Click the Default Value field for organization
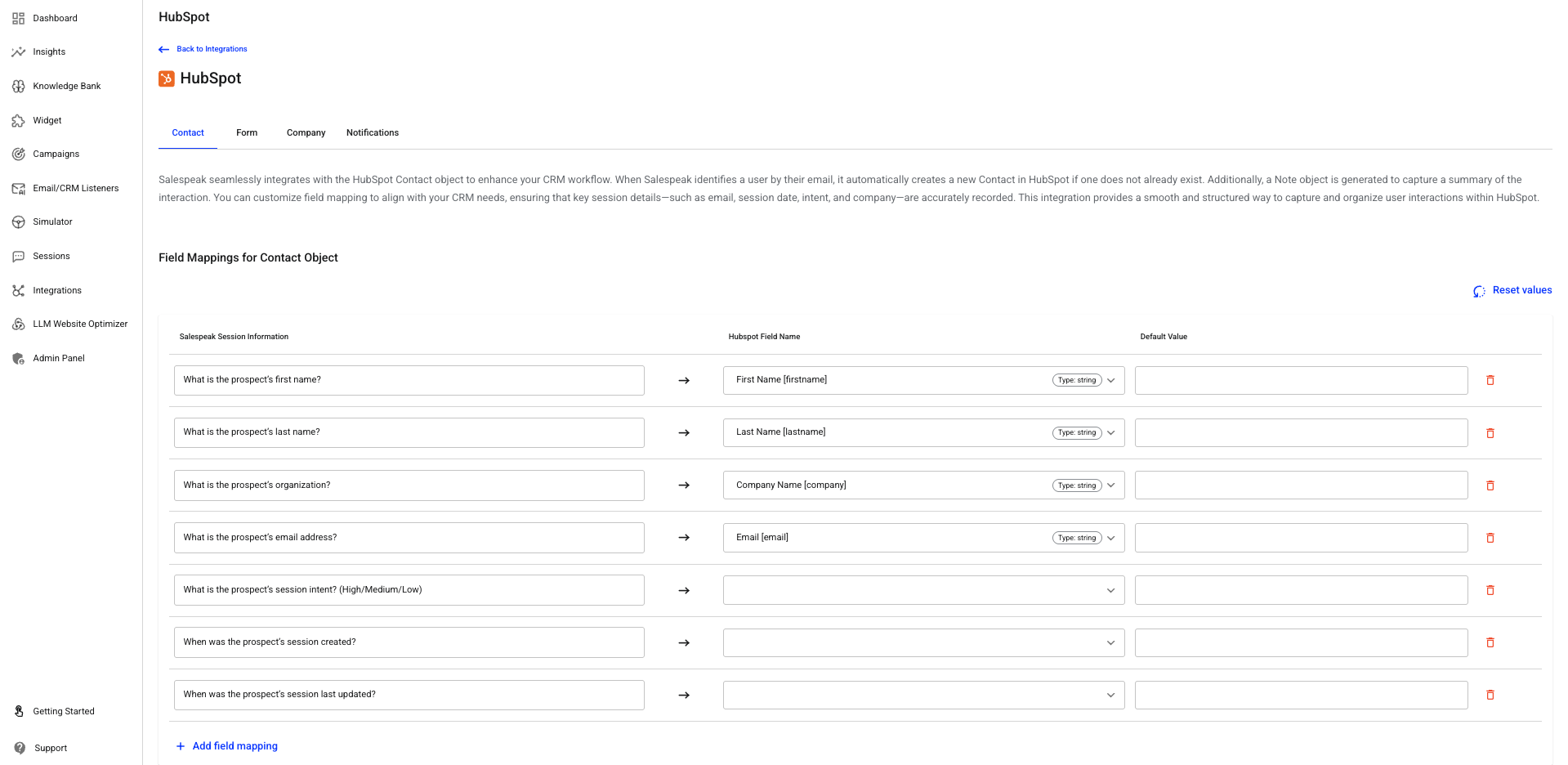Screen dimensions: 1568x765 [1301, 485]
